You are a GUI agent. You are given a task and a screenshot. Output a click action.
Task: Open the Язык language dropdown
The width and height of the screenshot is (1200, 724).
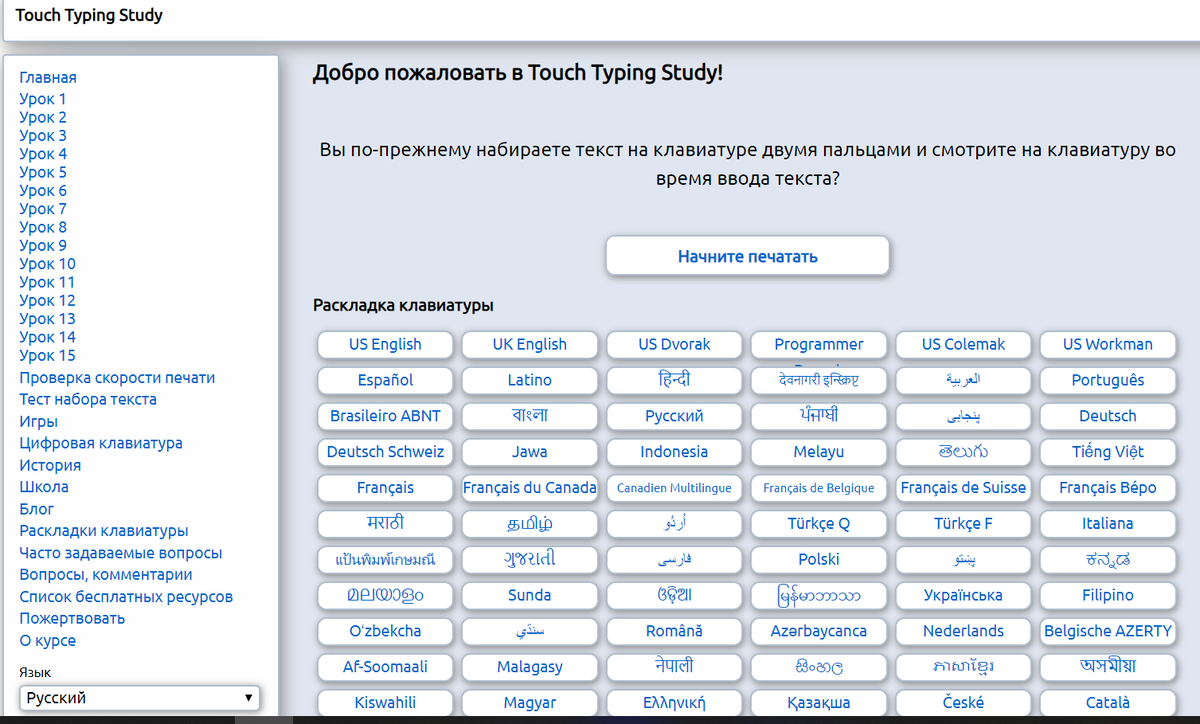pyautogui.click(x=139, y=697)
